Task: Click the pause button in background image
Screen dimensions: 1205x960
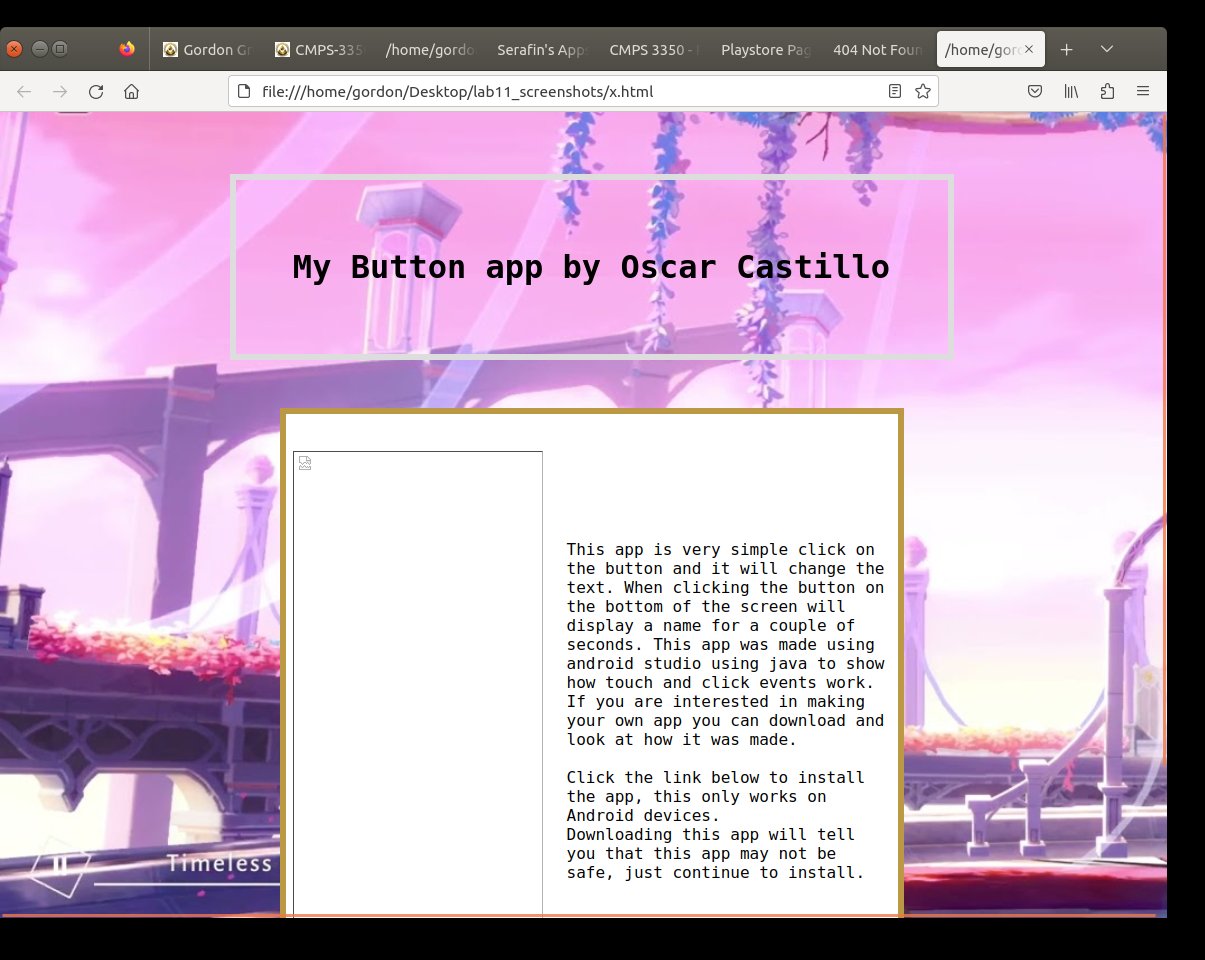Action: tap(60, 865)
